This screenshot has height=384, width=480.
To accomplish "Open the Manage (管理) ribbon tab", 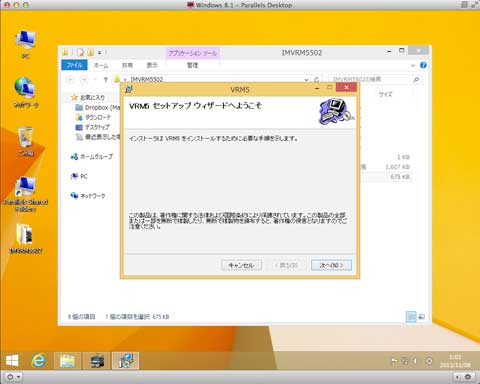I will 192,65.
